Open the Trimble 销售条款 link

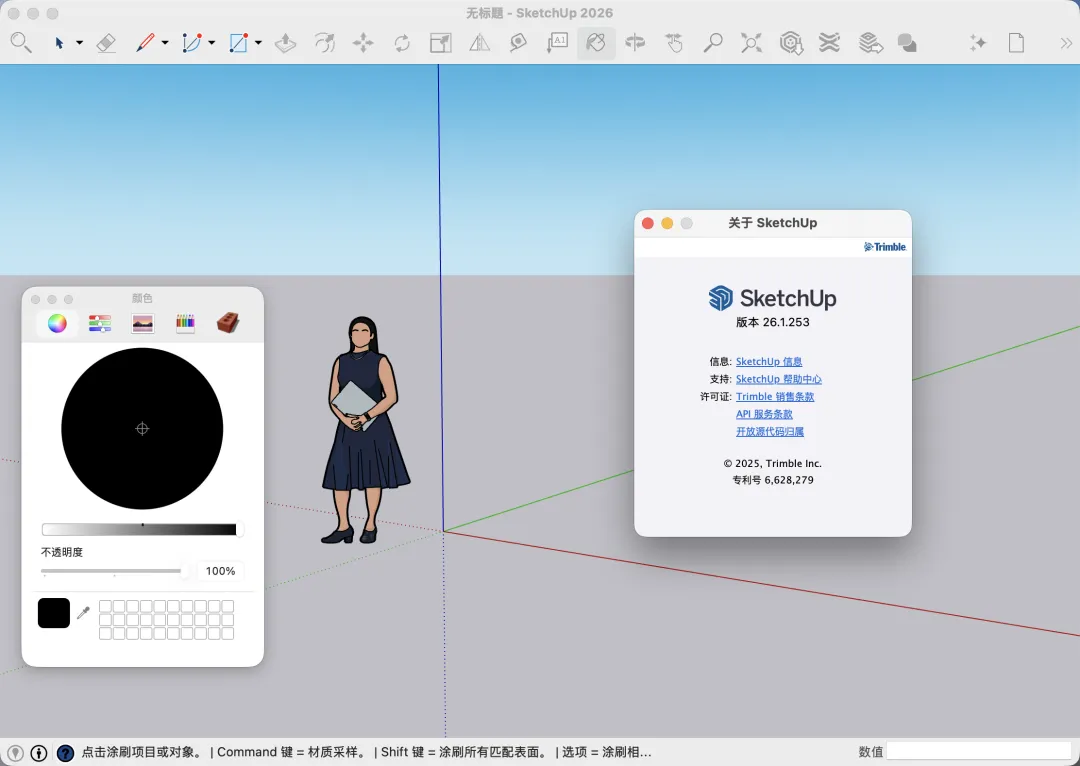(x=775, y=396)
